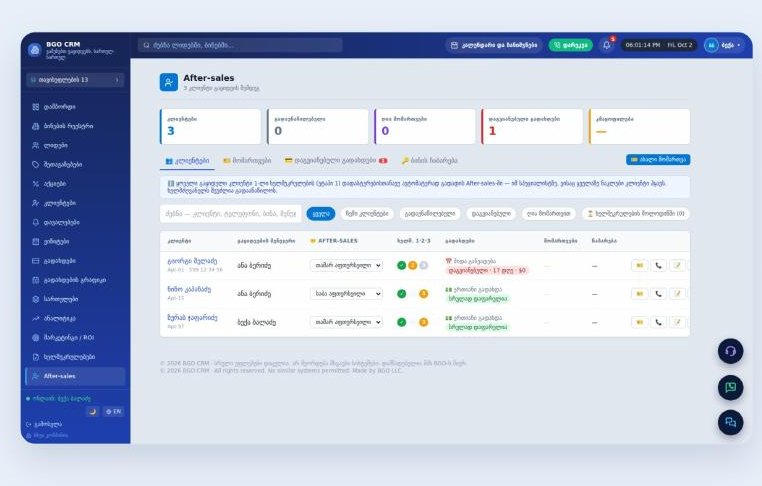Open the tag icon sidebar item
Image resolution: width=762 pixels, height=486 pixels.
point(35,165)
